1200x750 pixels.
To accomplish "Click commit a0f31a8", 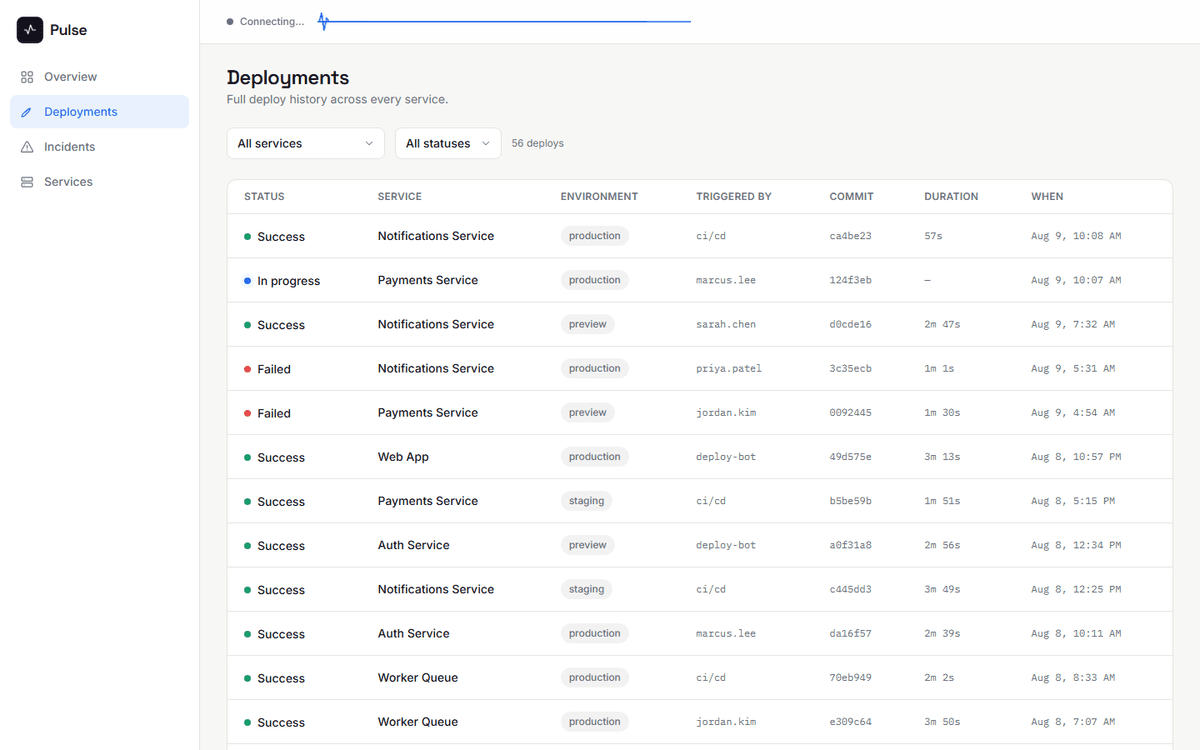I will pyautogui.click(x=851, y=545).
